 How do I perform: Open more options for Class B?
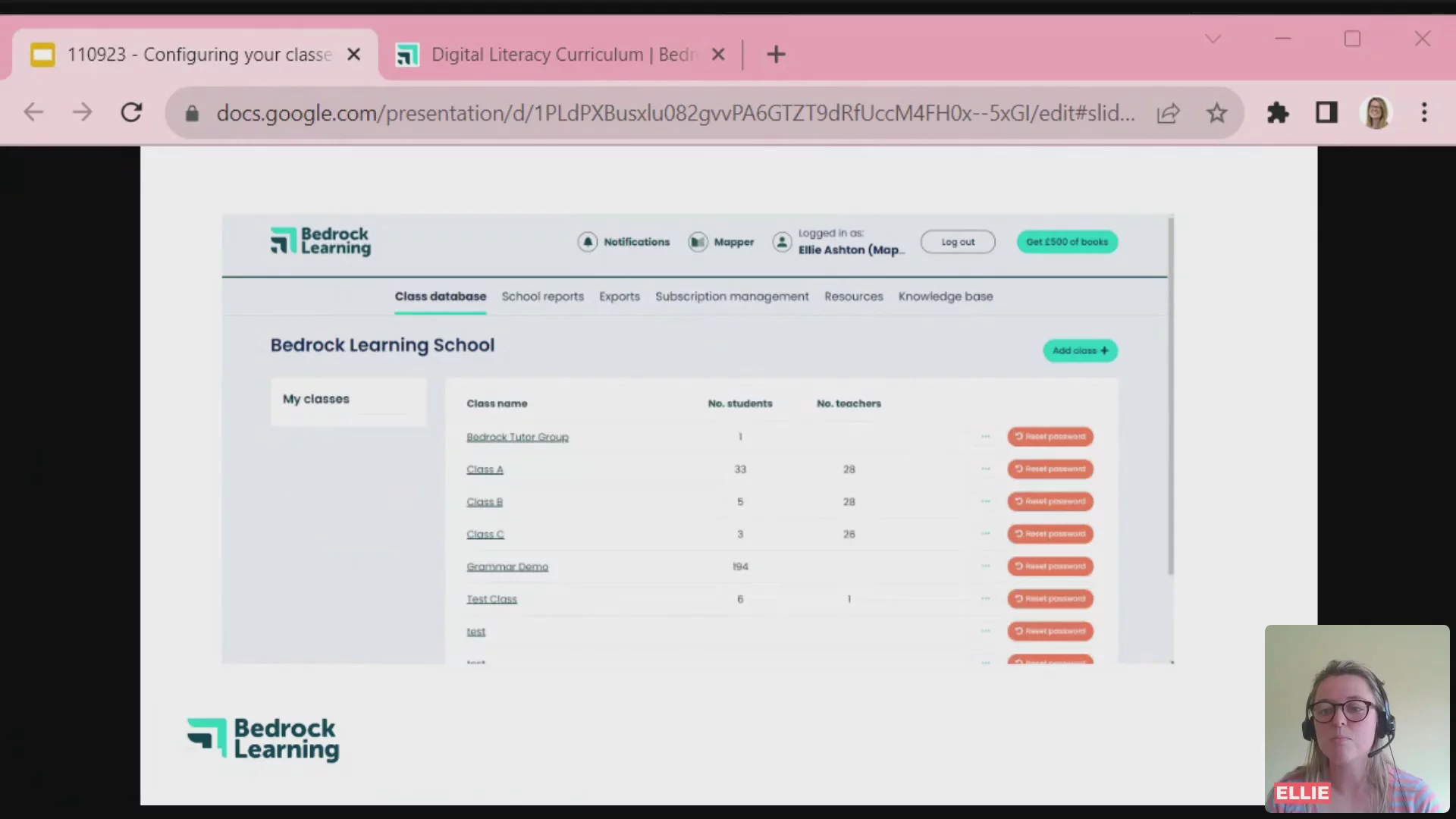(x=985, y=501)
